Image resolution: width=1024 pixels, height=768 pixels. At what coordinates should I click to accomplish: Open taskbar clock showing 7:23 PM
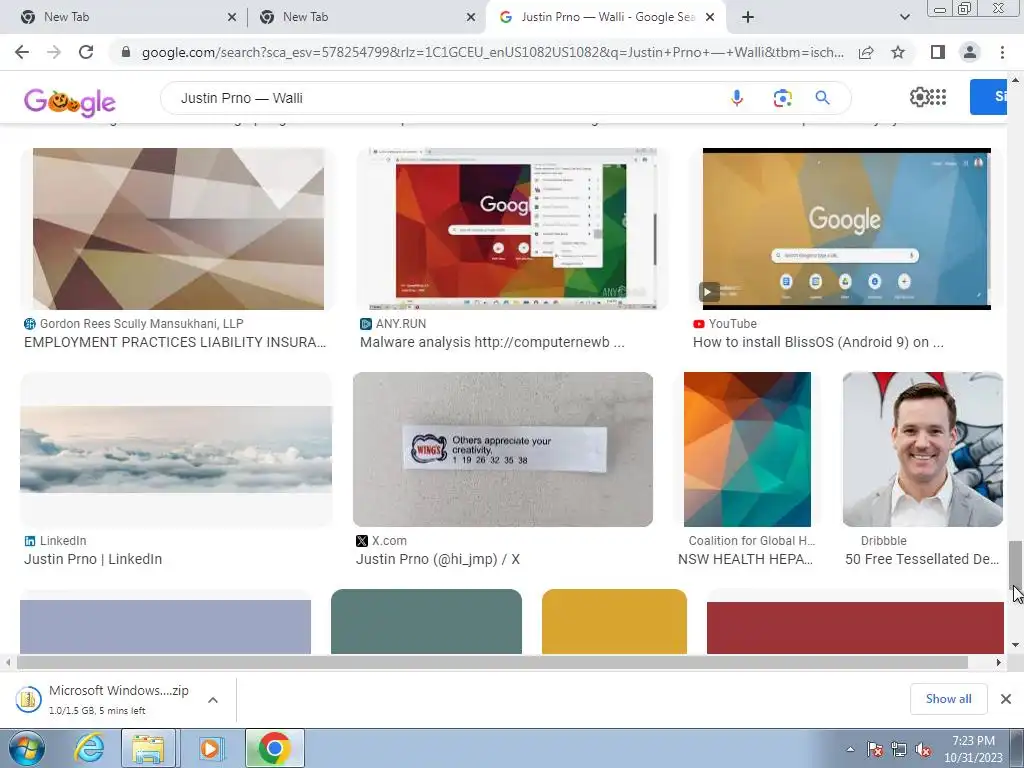[x=973, y=749]
